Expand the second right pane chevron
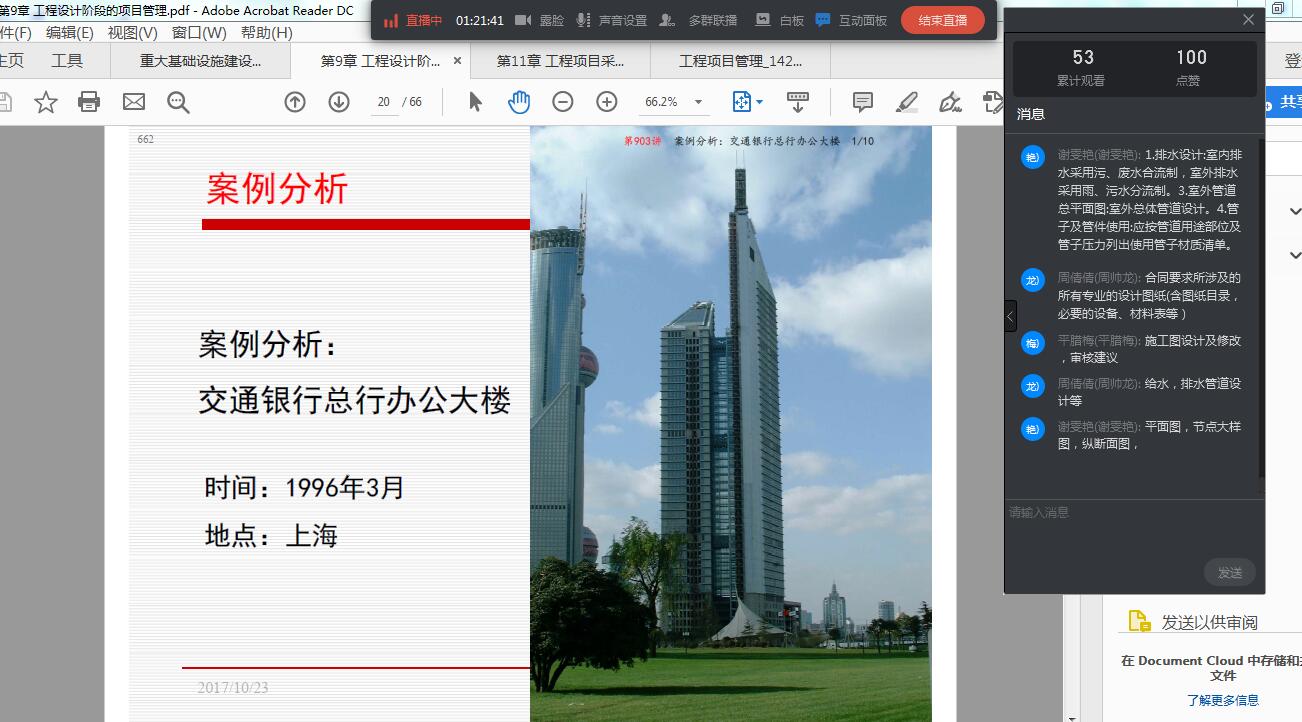The width and height of the screenshot is (1302, 722). coord(1295,256)
